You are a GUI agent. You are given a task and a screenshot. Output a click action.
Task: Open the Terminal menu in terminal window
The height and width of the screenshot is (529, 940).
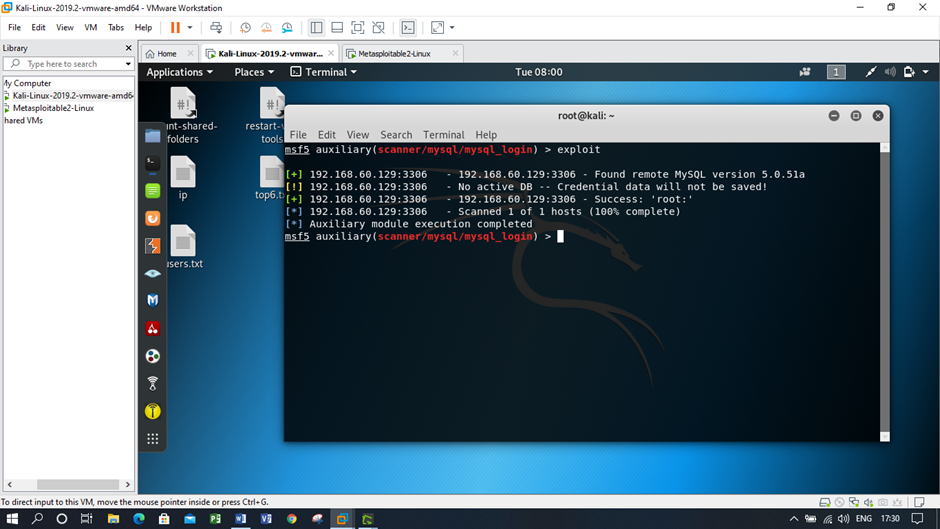pyautogui.click(x=444, y=135)
